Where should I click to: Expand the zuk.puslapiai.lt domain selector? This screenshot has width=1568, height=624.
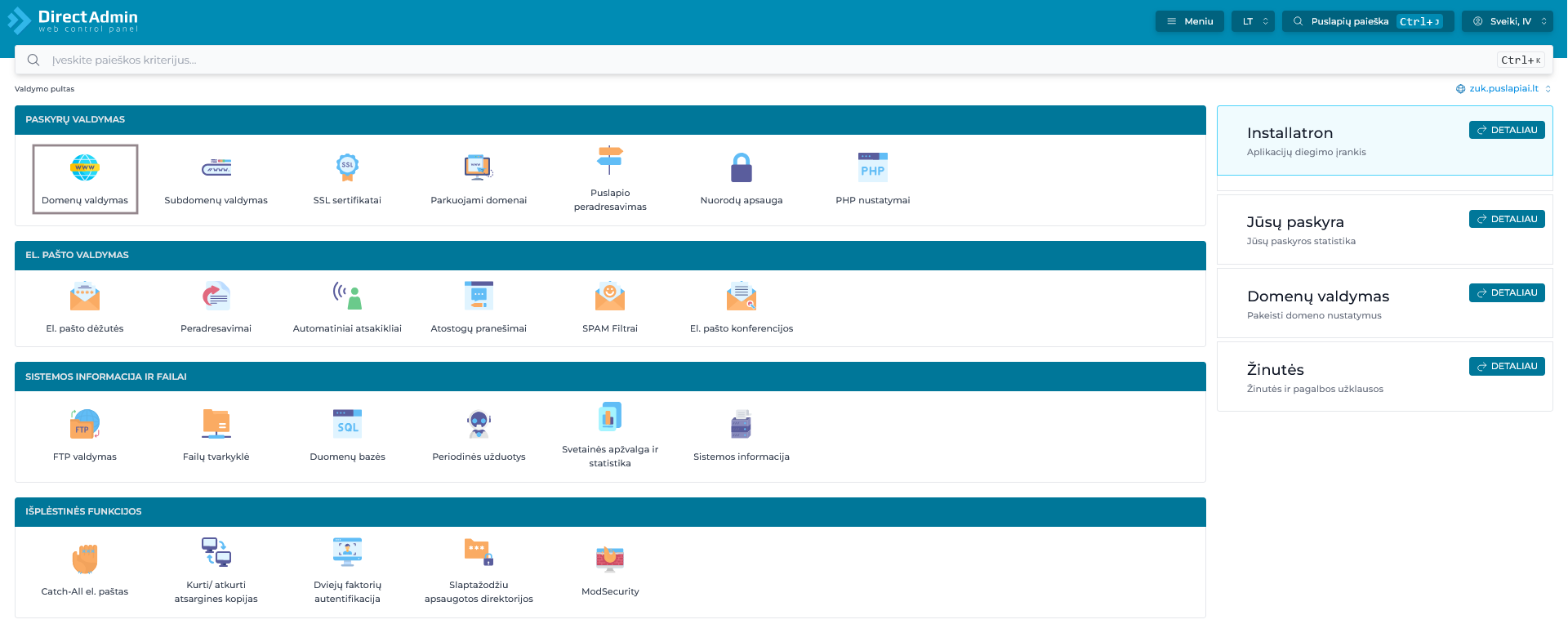point(1503,89)
